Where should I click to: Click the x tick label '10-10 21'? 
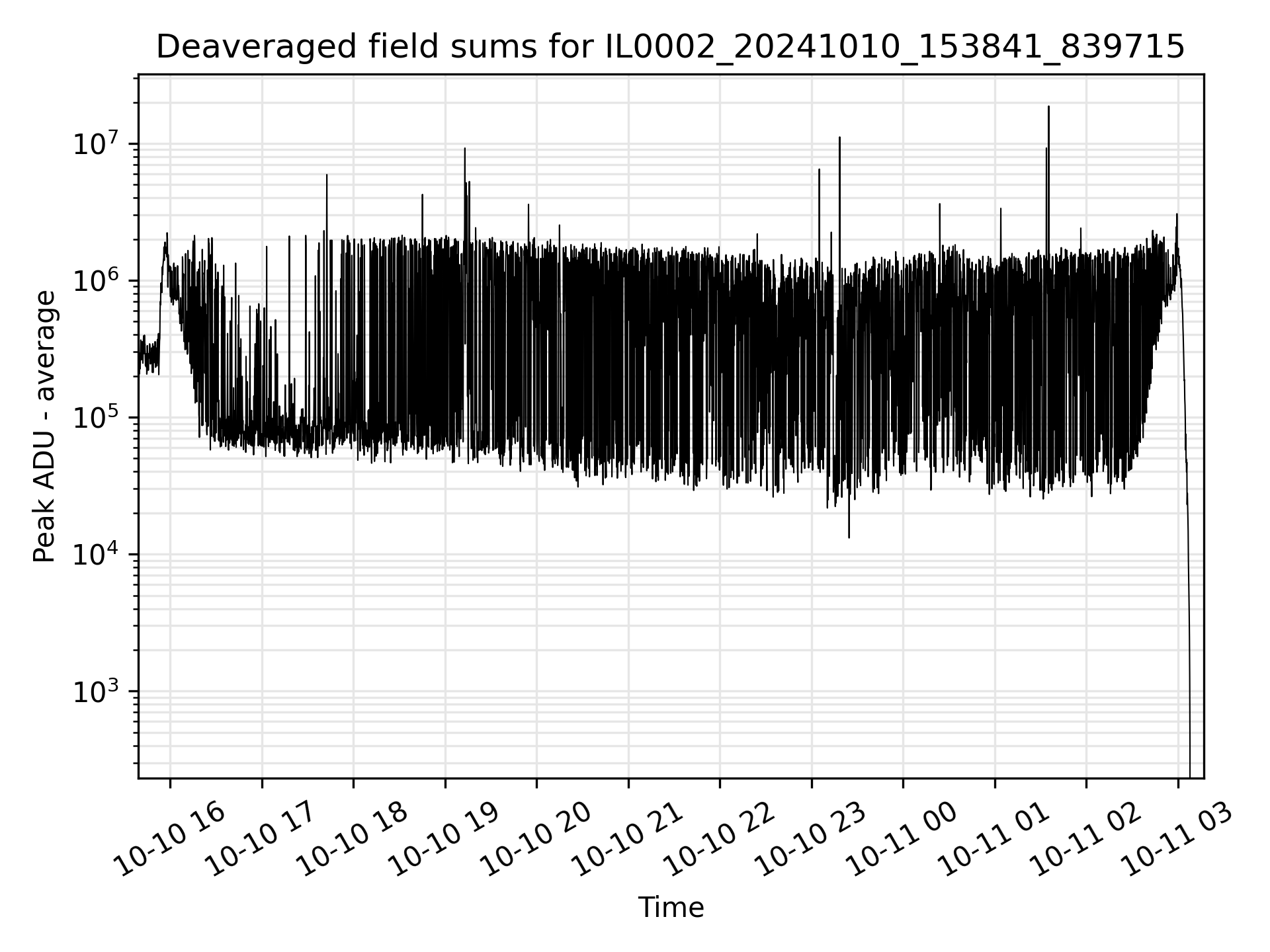tap(628, 839)
